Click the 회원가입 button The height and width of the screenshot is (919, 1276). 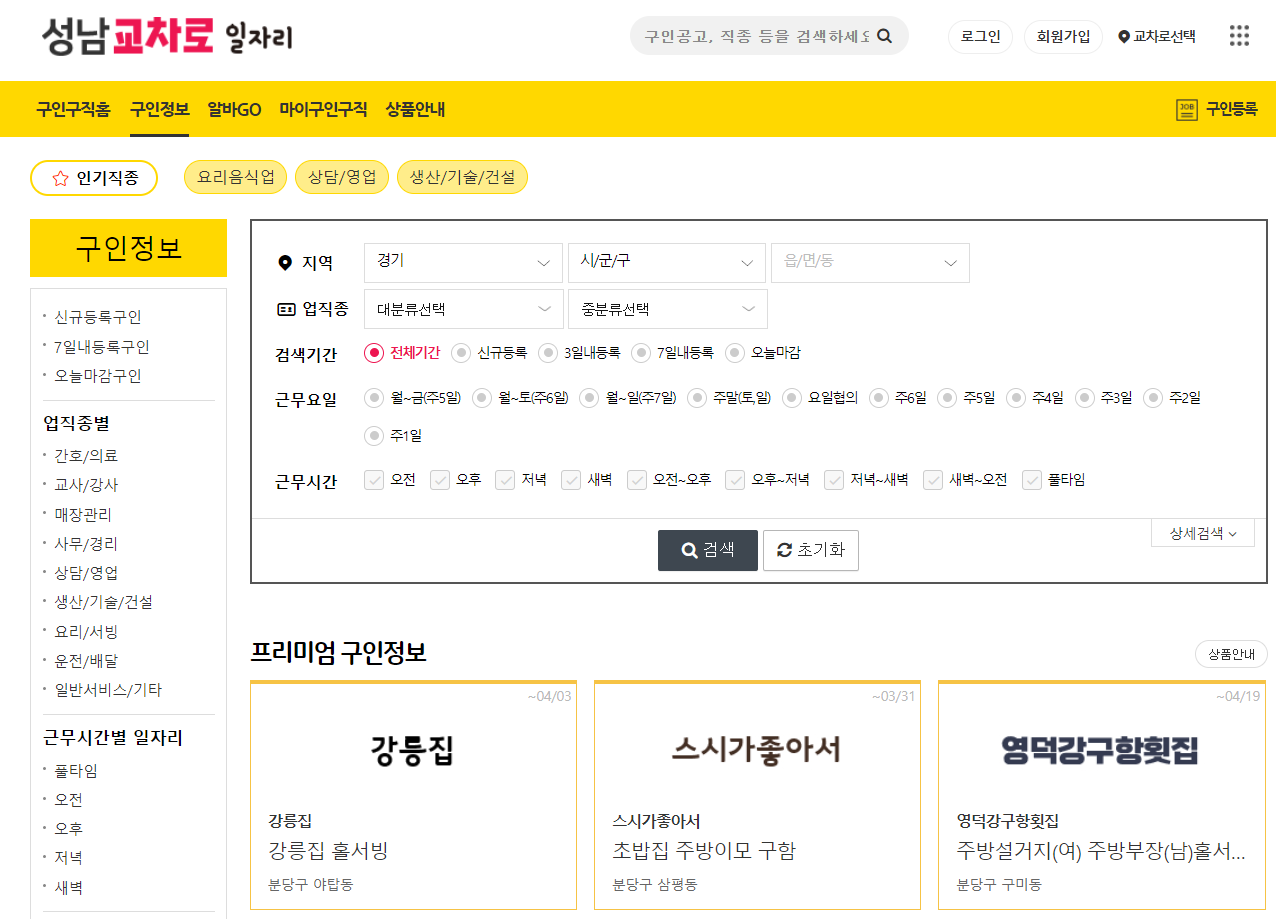coord(1063,35)
